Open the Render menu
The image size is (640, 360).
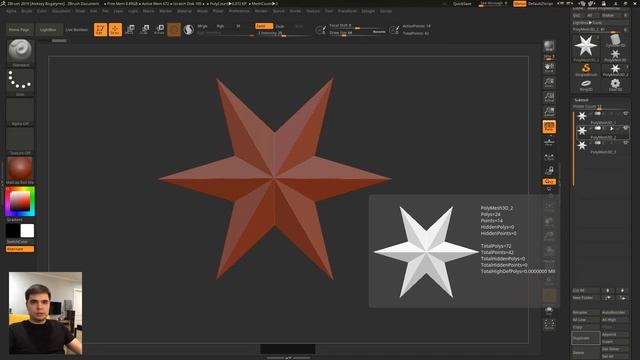(261, 11)
